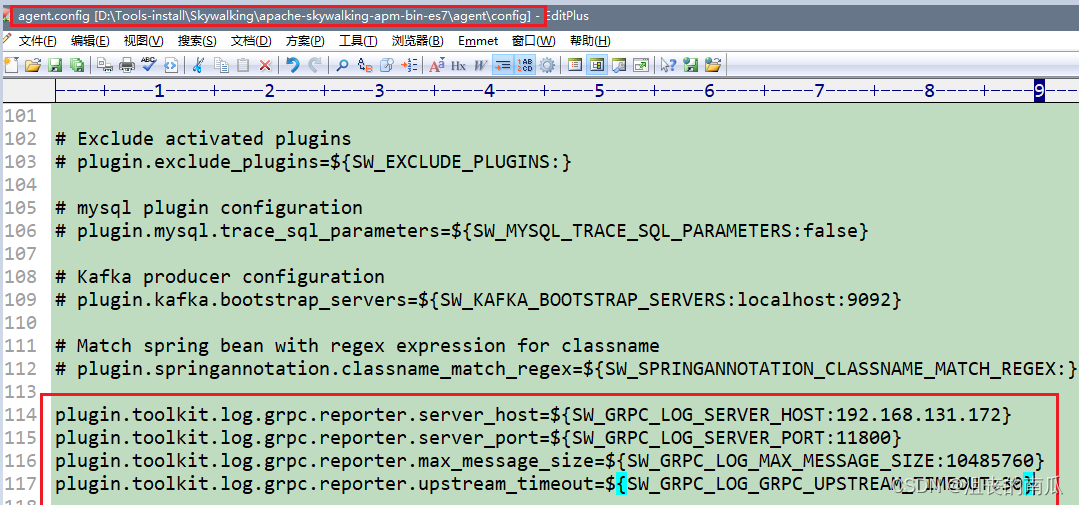
Task: Click the plugin.exclude_plugins line
Action: pos(314,162)
